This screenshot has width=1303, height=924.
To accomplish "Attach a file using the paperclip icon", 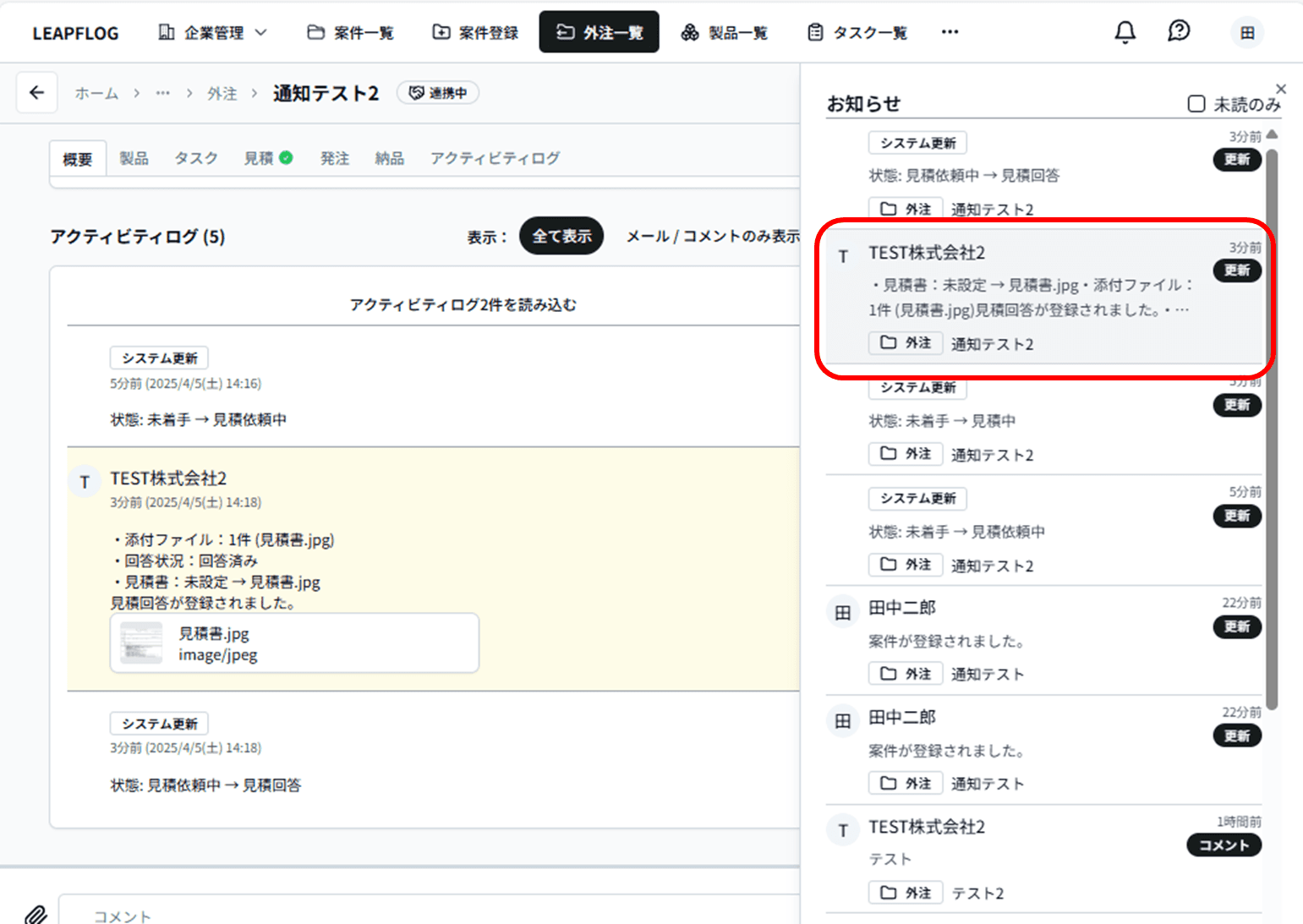I will pos(36,913).
